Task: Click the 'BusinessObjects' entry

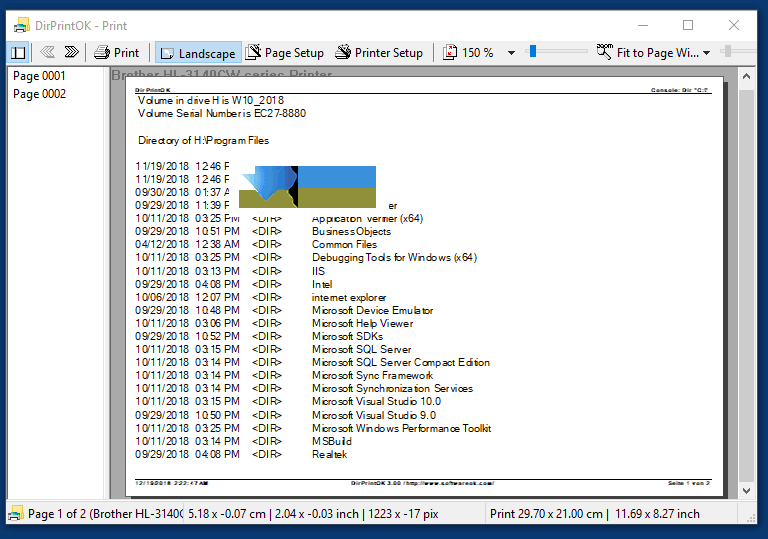Action: pos(351,231)
